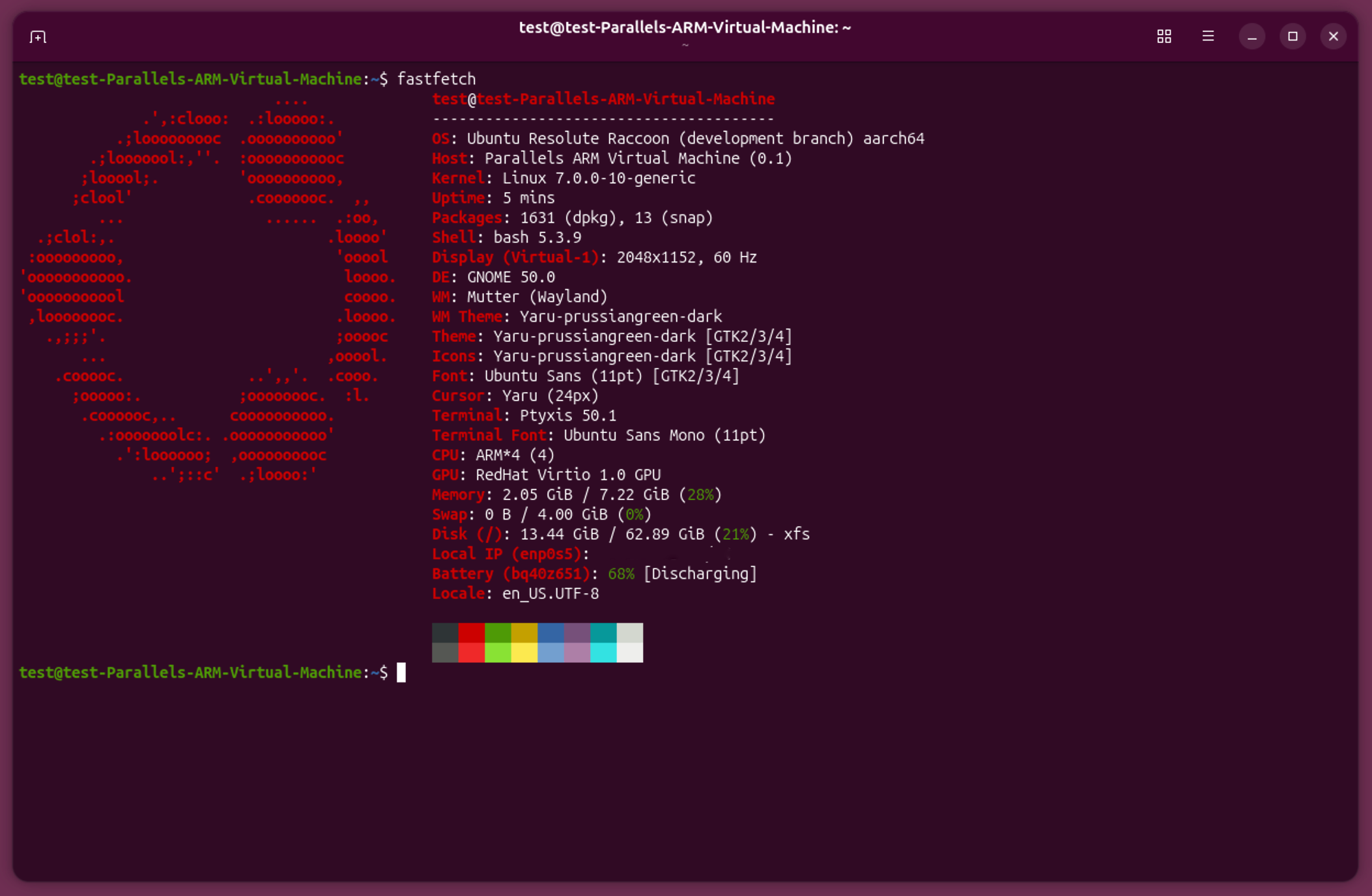Click the terminal cursor at bottom prompt
The image size is (1372, 896).
401,672
